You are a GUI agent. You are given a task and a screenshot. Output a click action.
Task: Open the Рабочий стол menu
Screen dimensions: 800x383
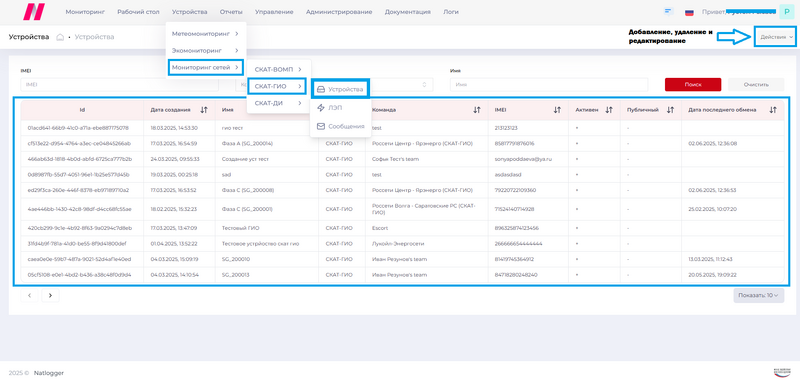(138, 12)
